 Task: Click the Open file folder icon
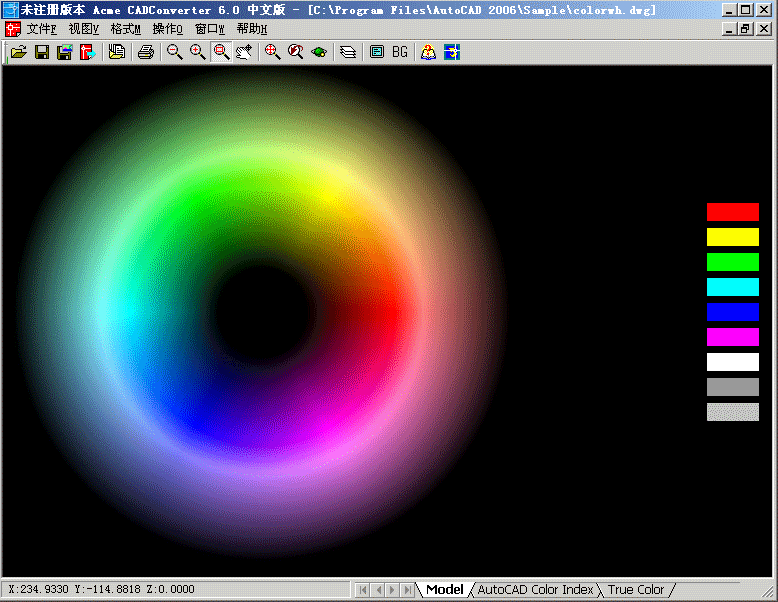[x=18, y=52]
